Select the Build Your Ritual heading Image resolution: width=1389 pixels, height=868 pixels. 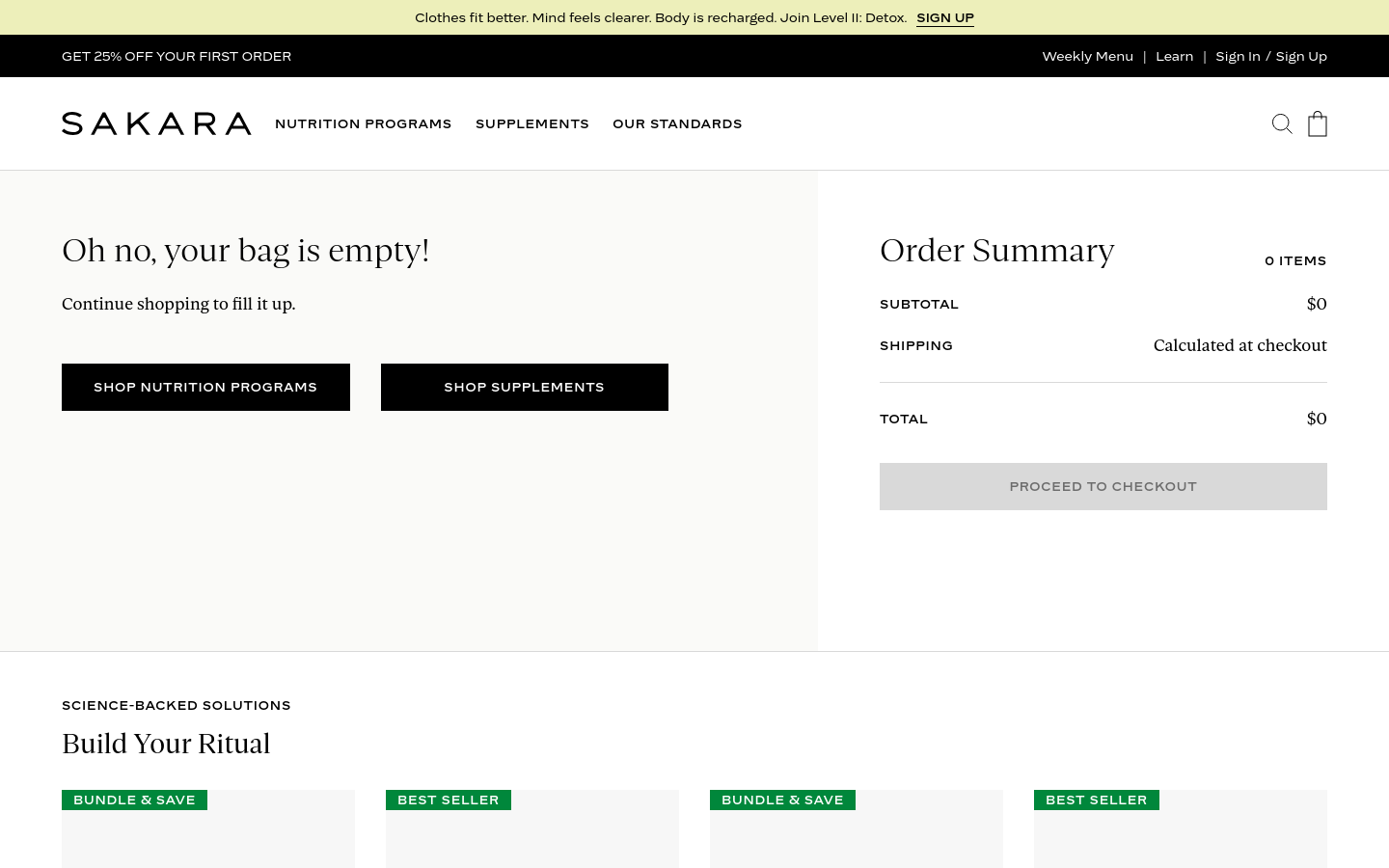[166, 744]
